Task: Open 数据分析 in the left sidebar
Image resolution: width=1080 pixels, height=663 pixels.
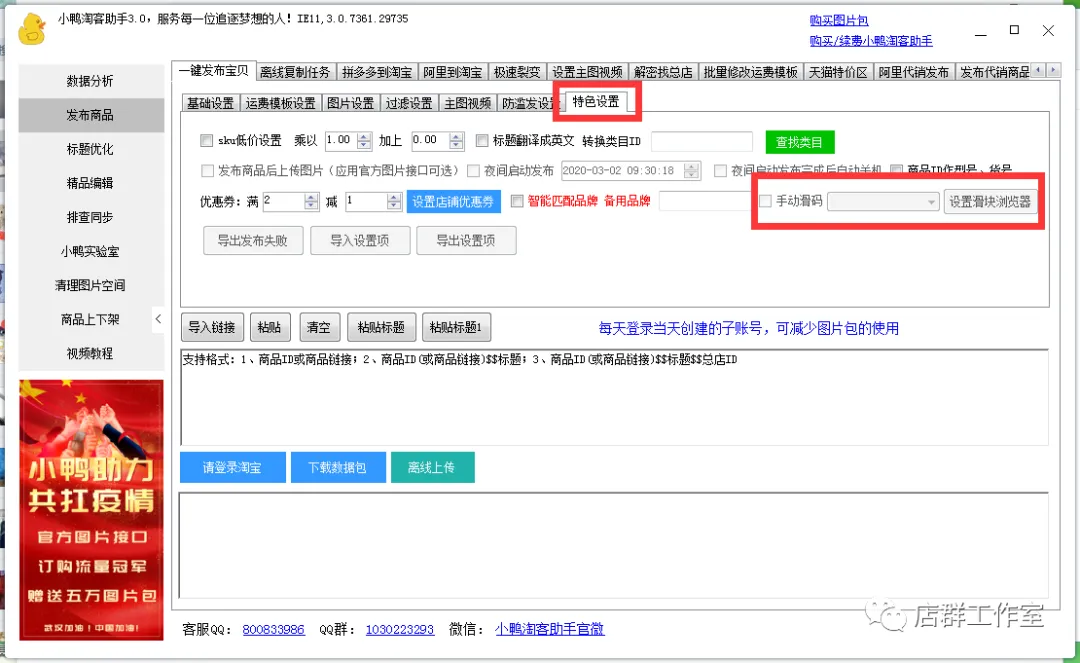Action: [90, 80]
